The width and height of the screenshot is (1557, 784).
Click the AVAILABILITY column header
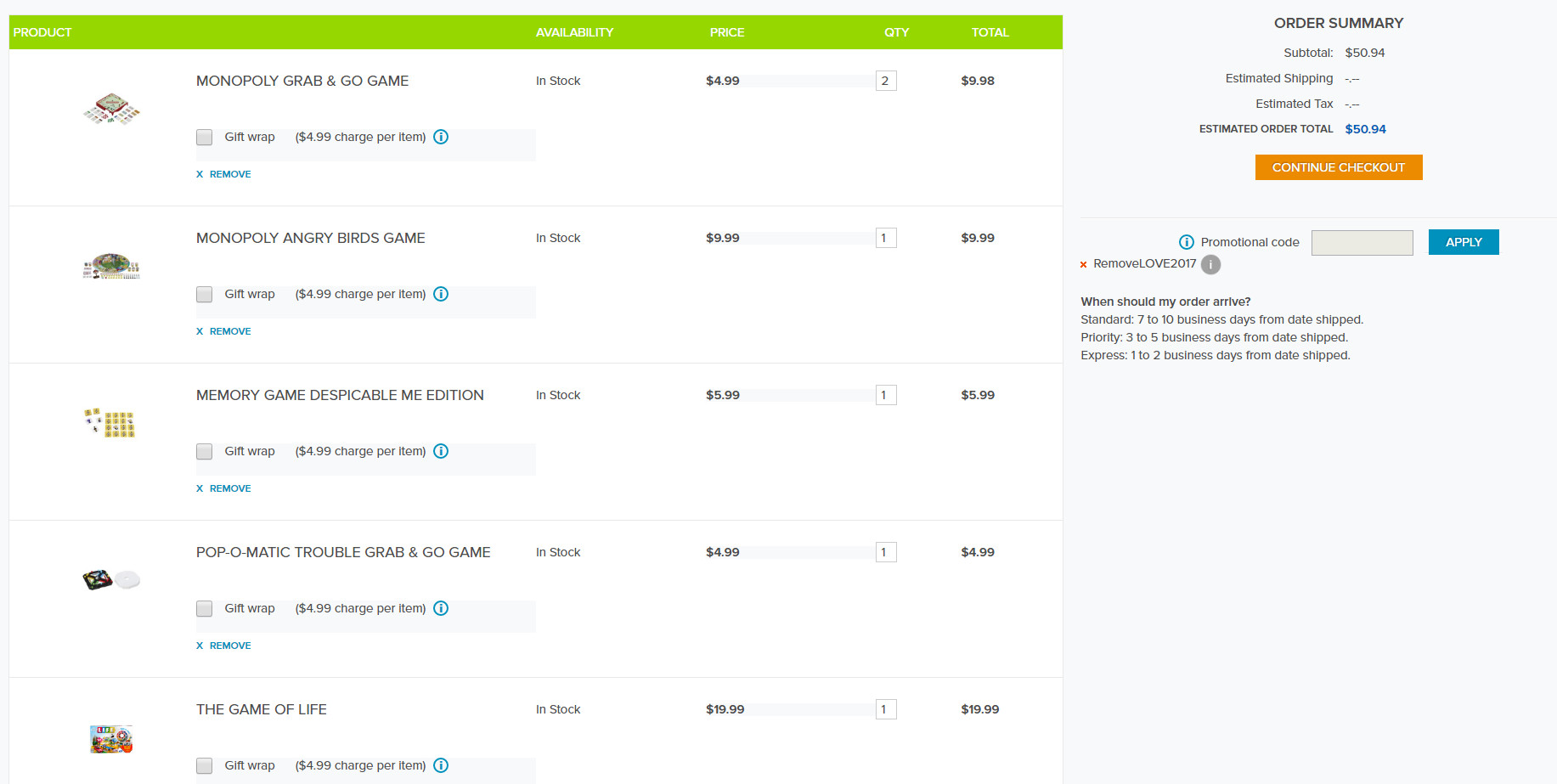[574, 32]
